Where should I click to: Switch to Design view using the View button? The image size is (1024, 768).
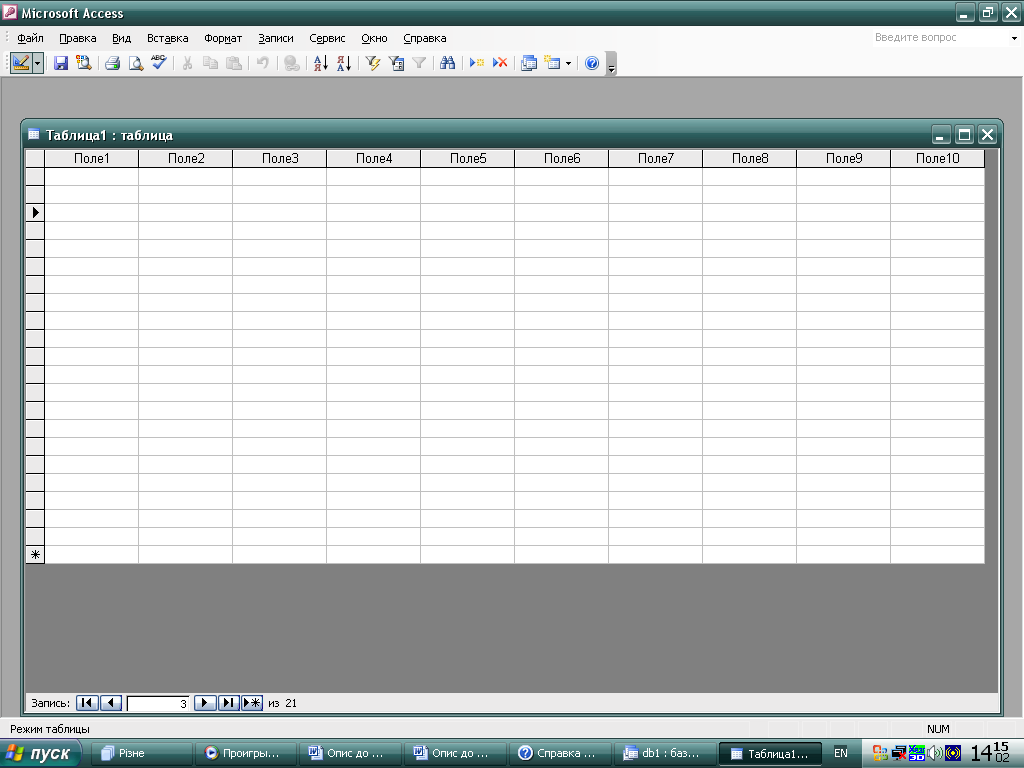click(x=21, y=63)
